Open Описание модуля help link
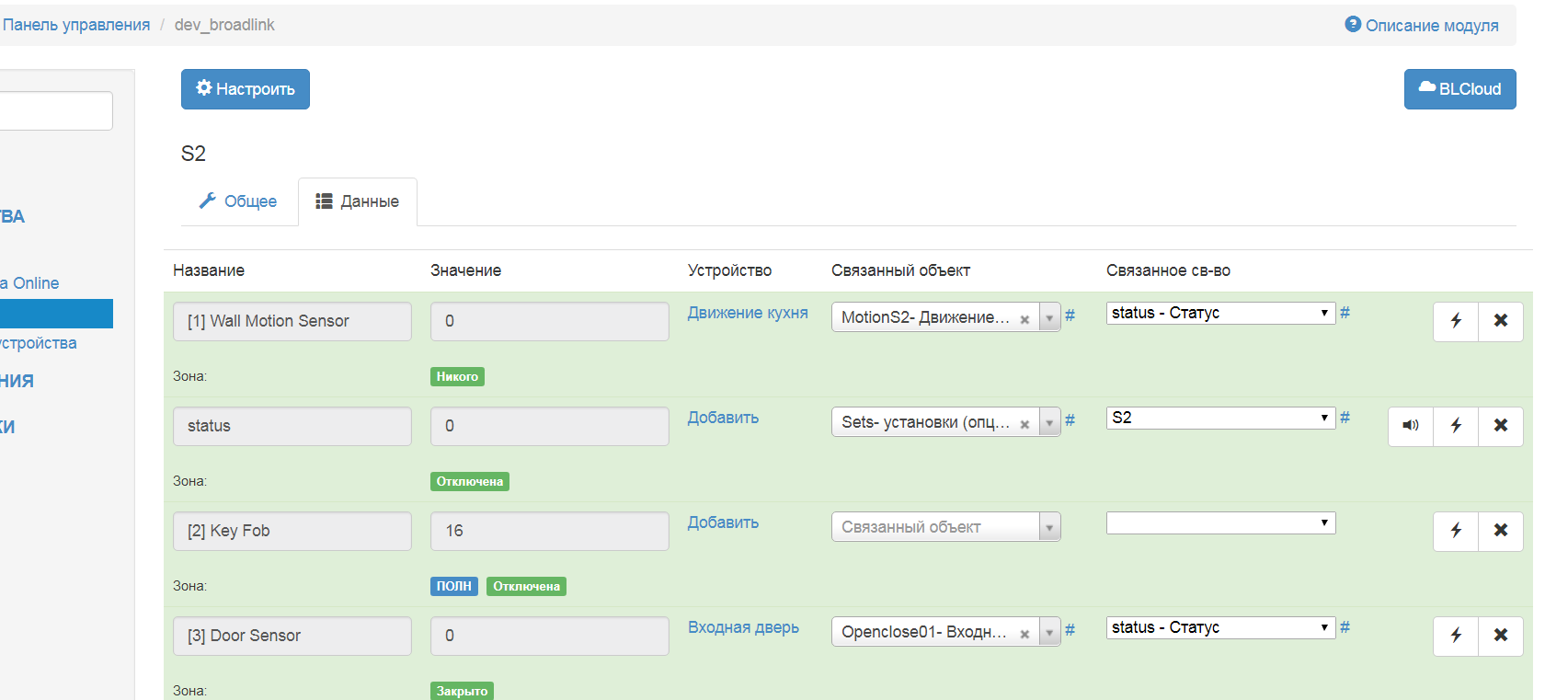This screenshot has width=1568, height=700. (x=1422, y=26)
